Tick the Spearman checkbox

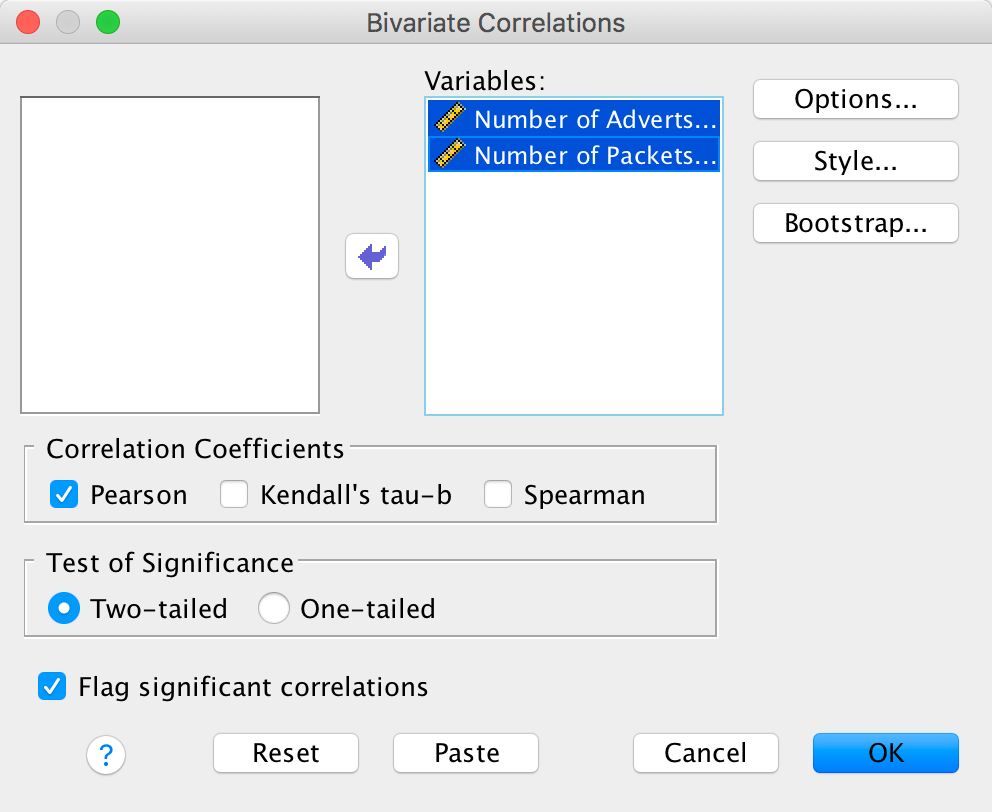click(x=498, y=494)
